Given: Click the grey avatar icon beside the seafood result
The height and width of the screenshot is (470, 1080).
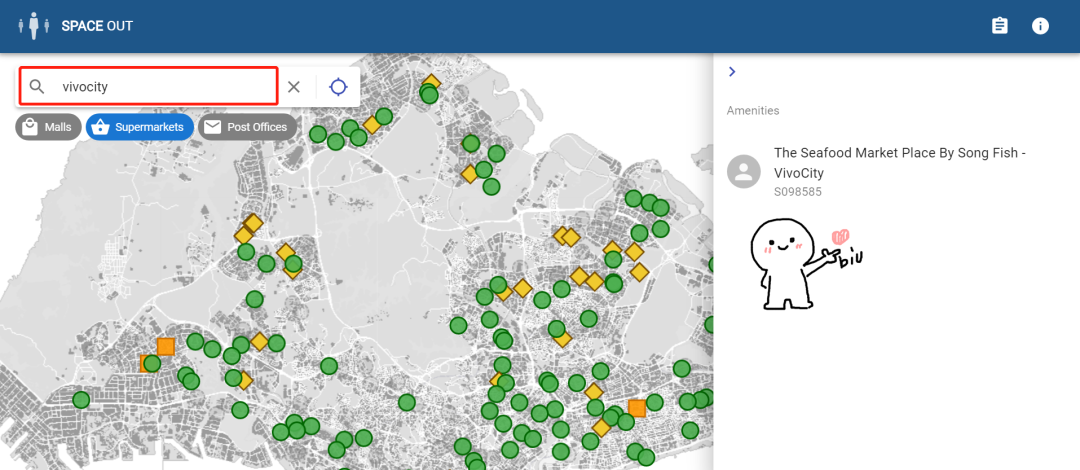Looking at the screenshot, I should click(743, 171).
